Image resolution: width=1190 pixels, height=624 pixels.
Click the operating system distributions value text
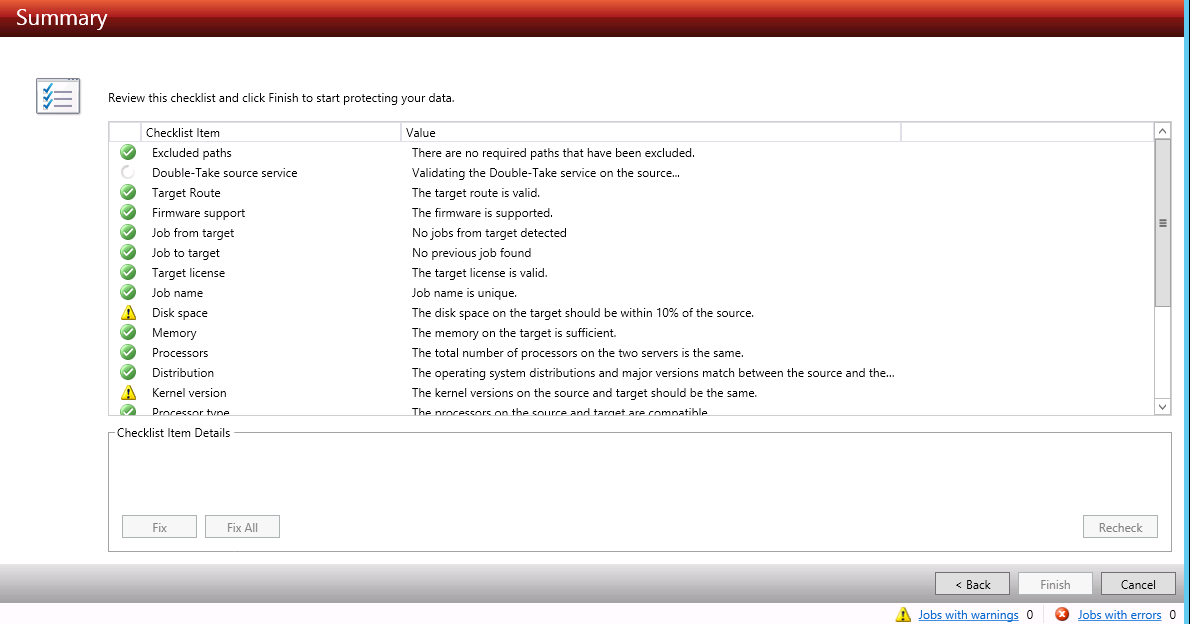[653, 373]
